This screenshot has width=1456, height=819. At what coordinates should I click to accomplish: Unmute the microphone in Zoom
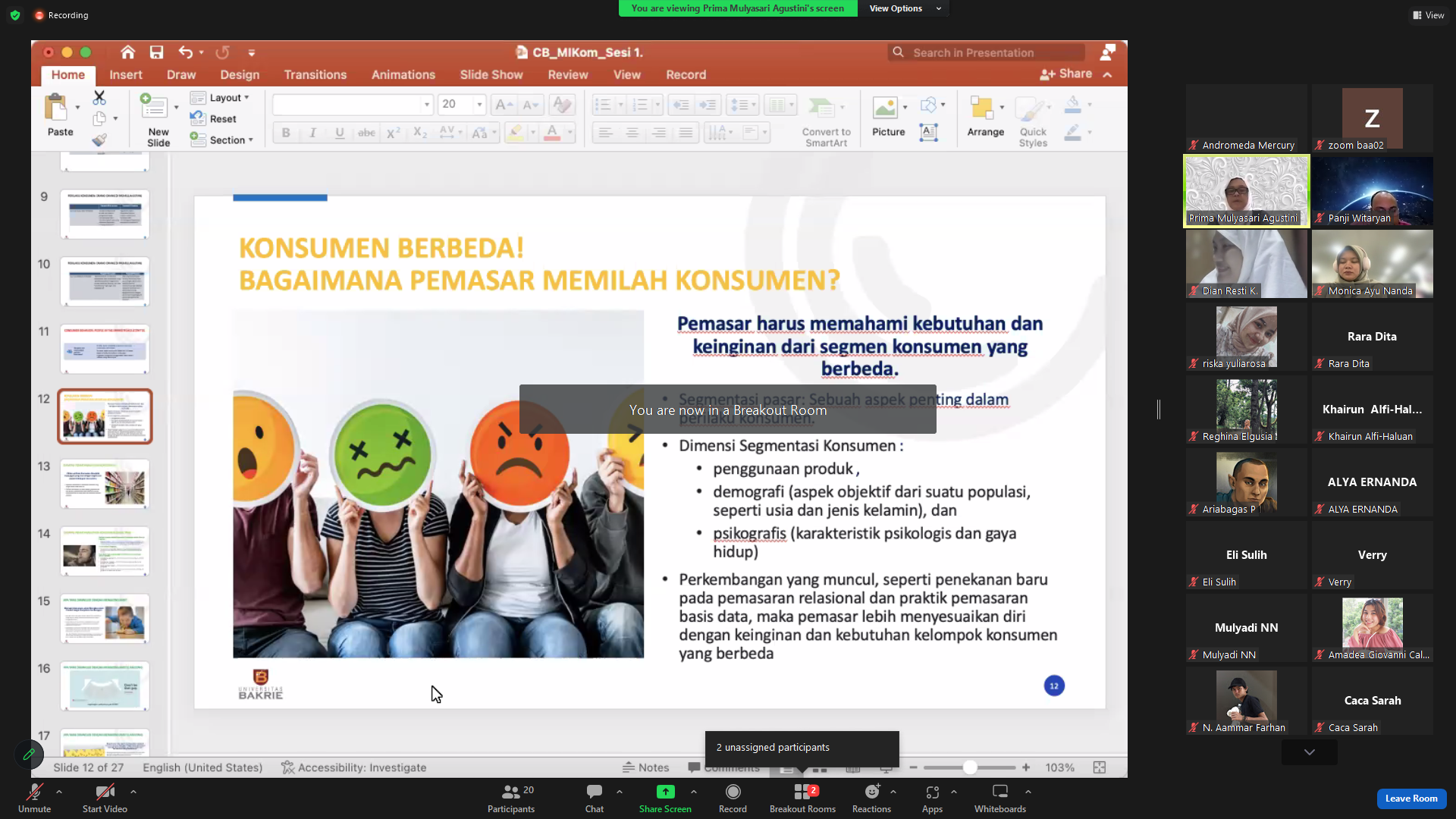pos(34,797)
